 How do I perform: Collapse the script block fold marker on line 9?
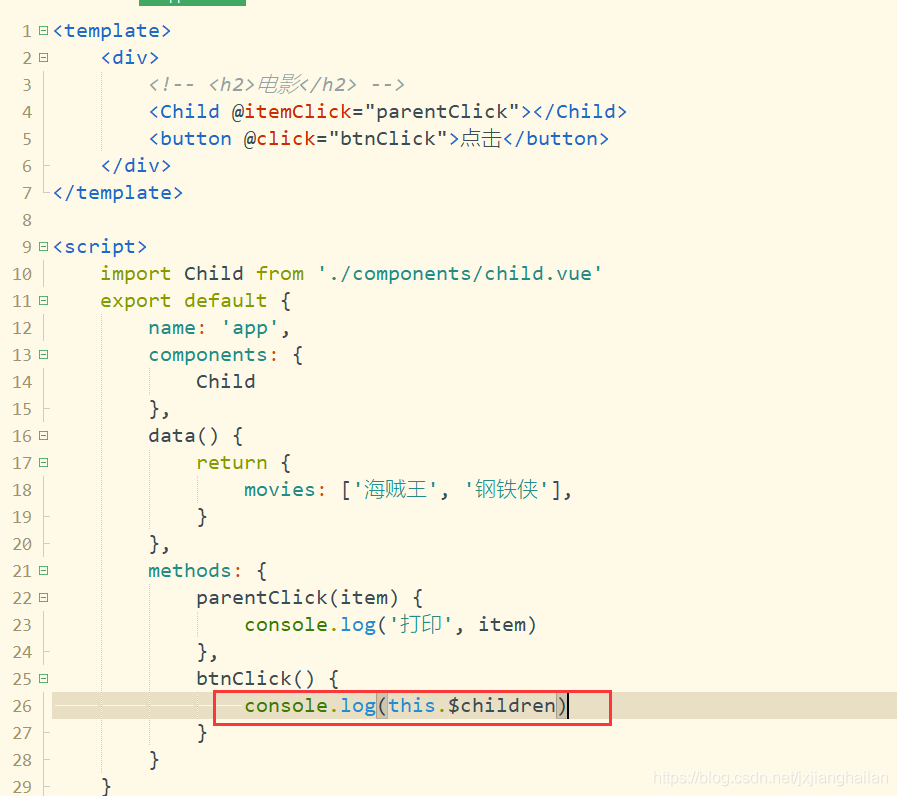(43, 247)
